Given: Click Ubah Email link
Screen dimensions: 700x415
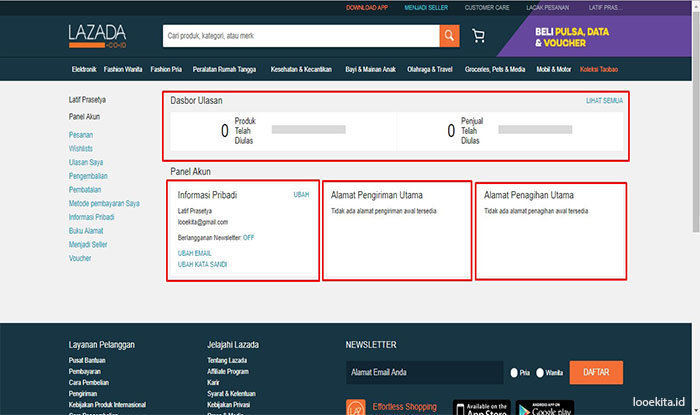Looking at the screenshot, I should 194,253.
